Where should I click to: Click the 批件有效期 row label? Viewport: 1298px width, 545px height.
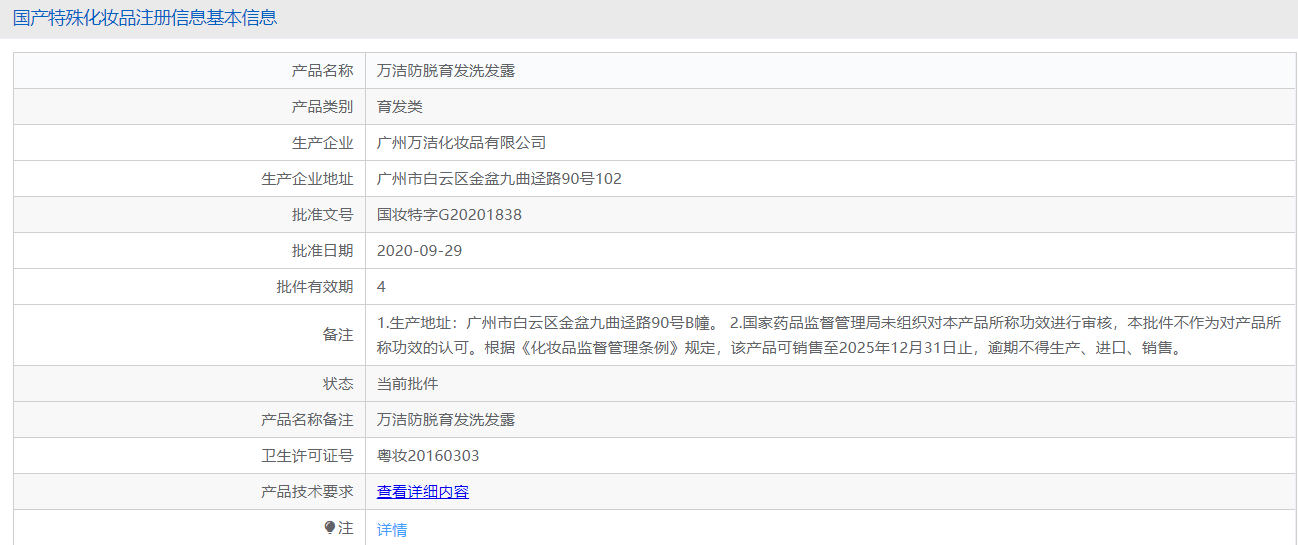(314, 287)
